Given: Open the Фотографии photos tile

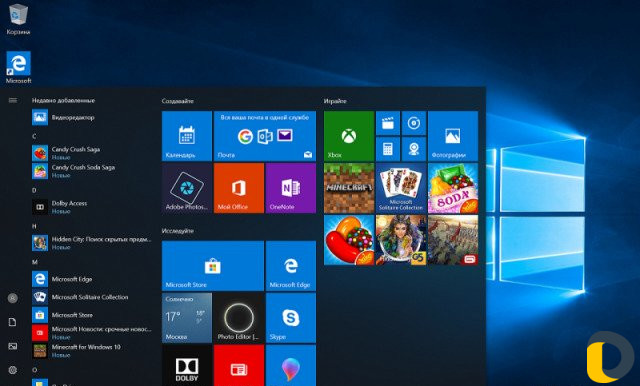Looking at the screenshot, I should 453,136.
